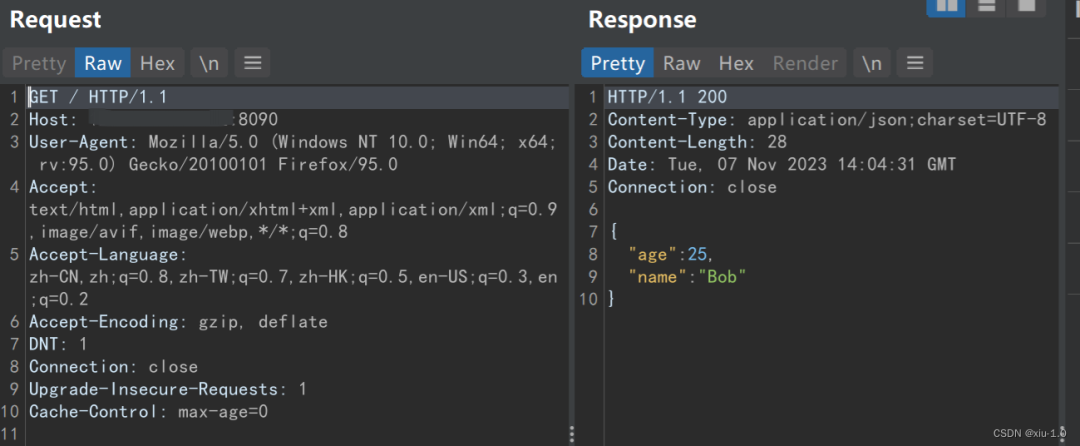Viewport: 1080px width, 446px height.
Task: Select the Pretty tab in Response
Action: 618,63
